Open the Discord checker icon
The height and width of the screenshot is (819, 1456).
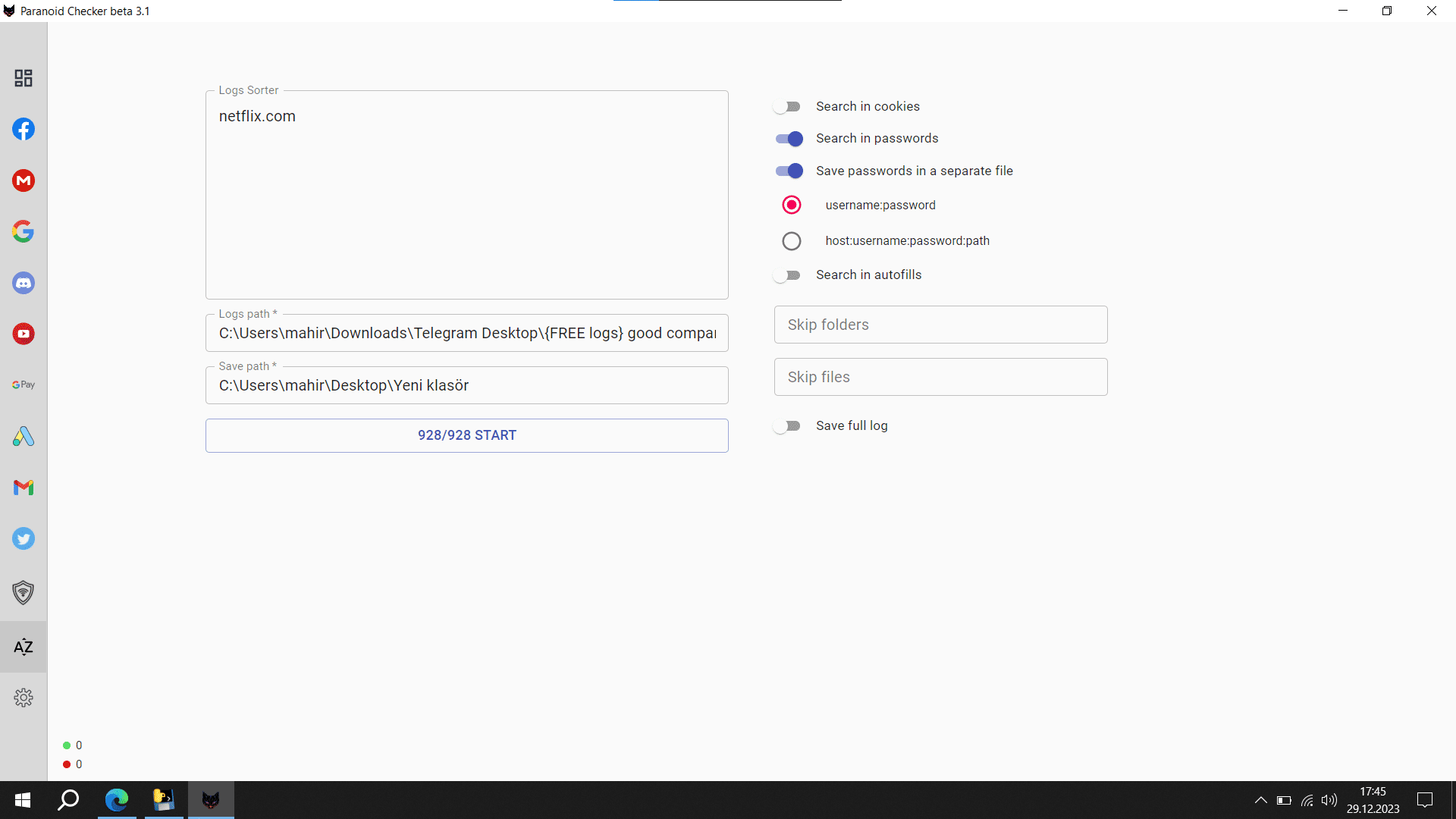pyautogui.click(x=24, y=283)
